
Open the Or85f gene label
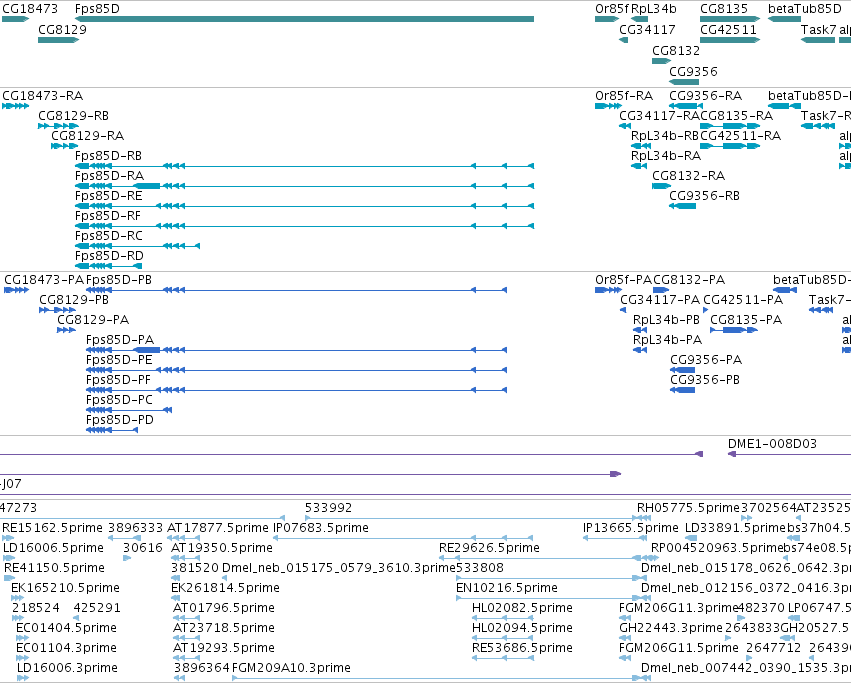click(x=612, y=9)
